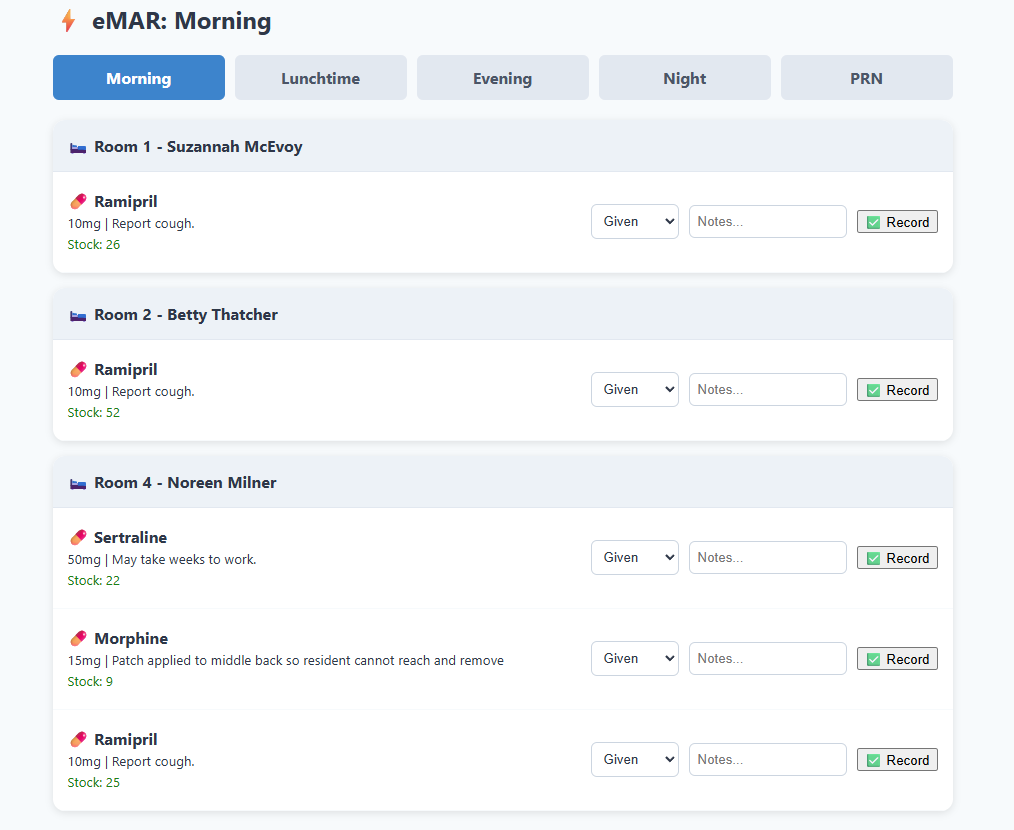The image size is (1014, 830).
Task: Record Betty Thatcher's Ramipril dose
Action: click(x=897, y=390)
